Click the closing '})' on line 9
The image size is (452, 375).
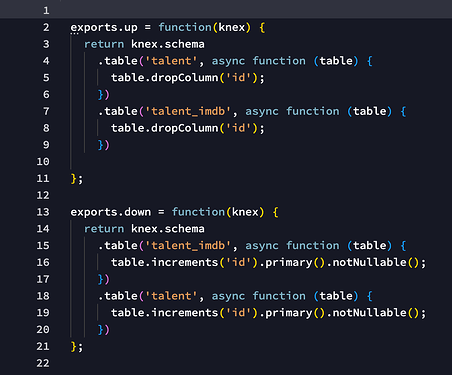tap(104, 145)
